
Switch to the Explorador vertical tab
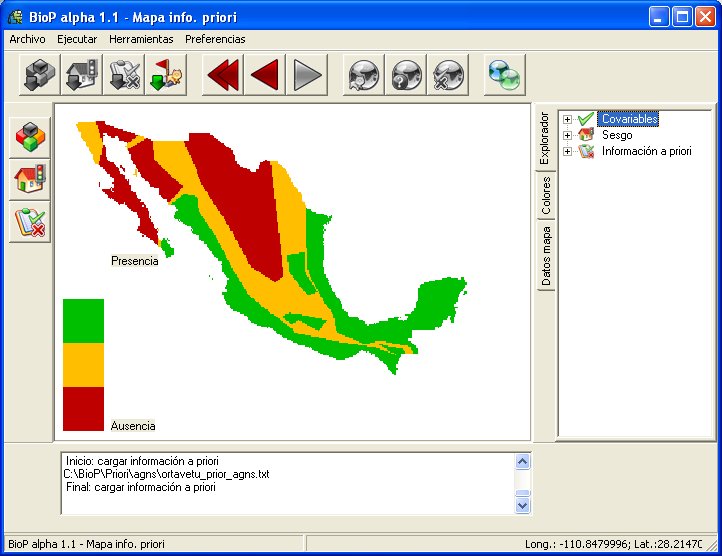tap(545, 138)
